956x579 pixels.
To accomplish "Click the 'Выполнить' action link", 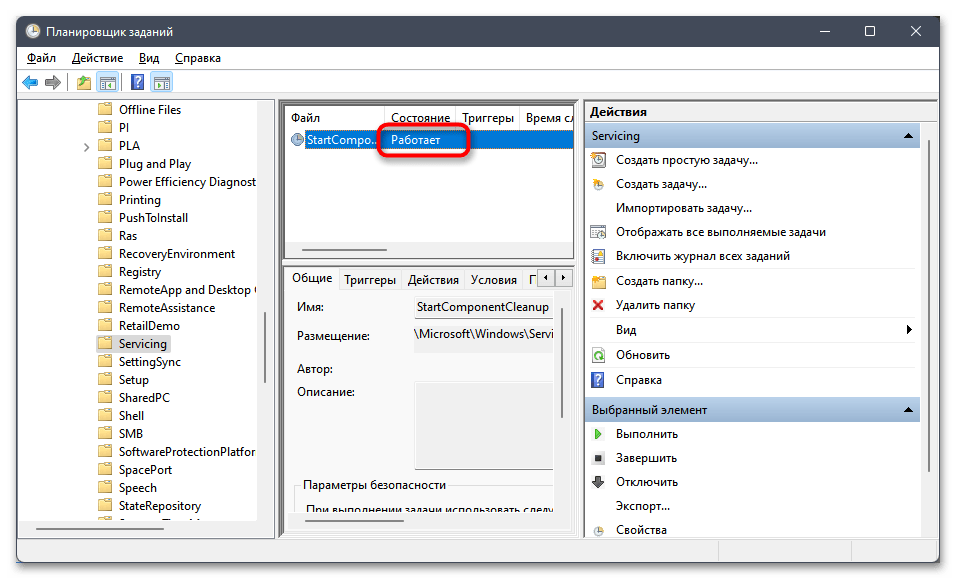I will coord(647,434).
